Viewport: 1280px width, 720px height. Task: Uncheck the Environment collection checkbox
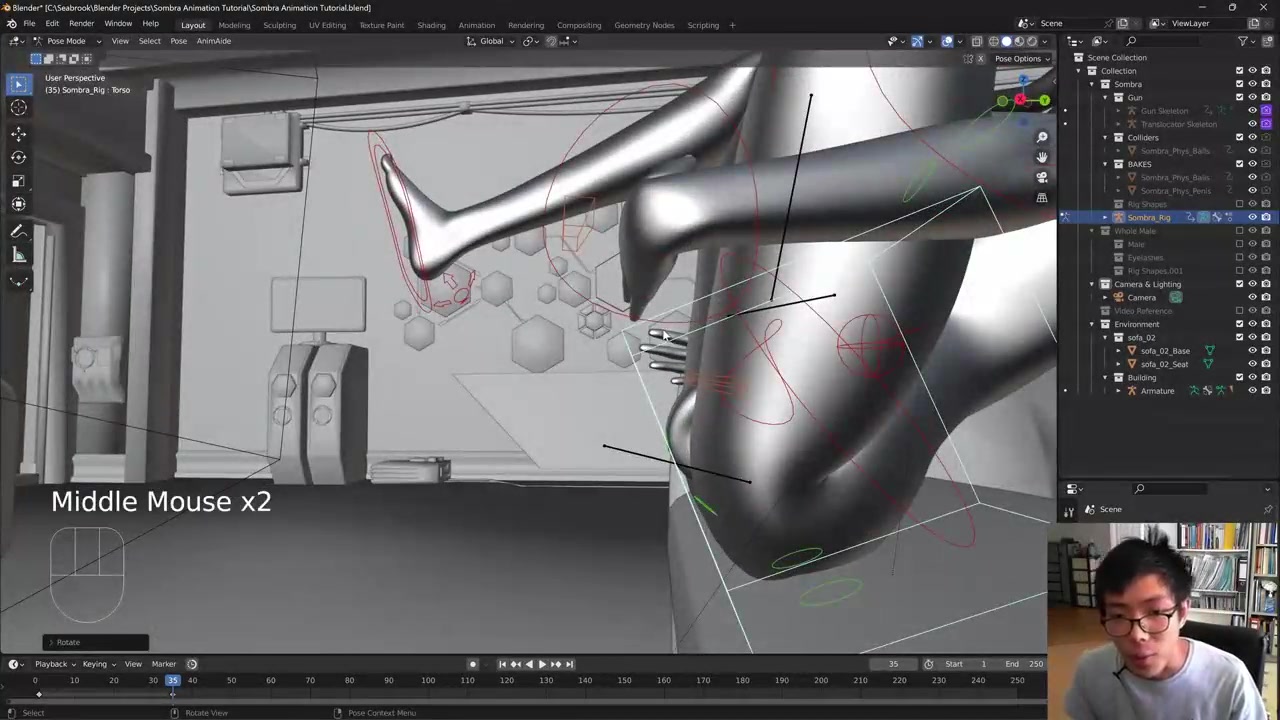(1240, 324)
